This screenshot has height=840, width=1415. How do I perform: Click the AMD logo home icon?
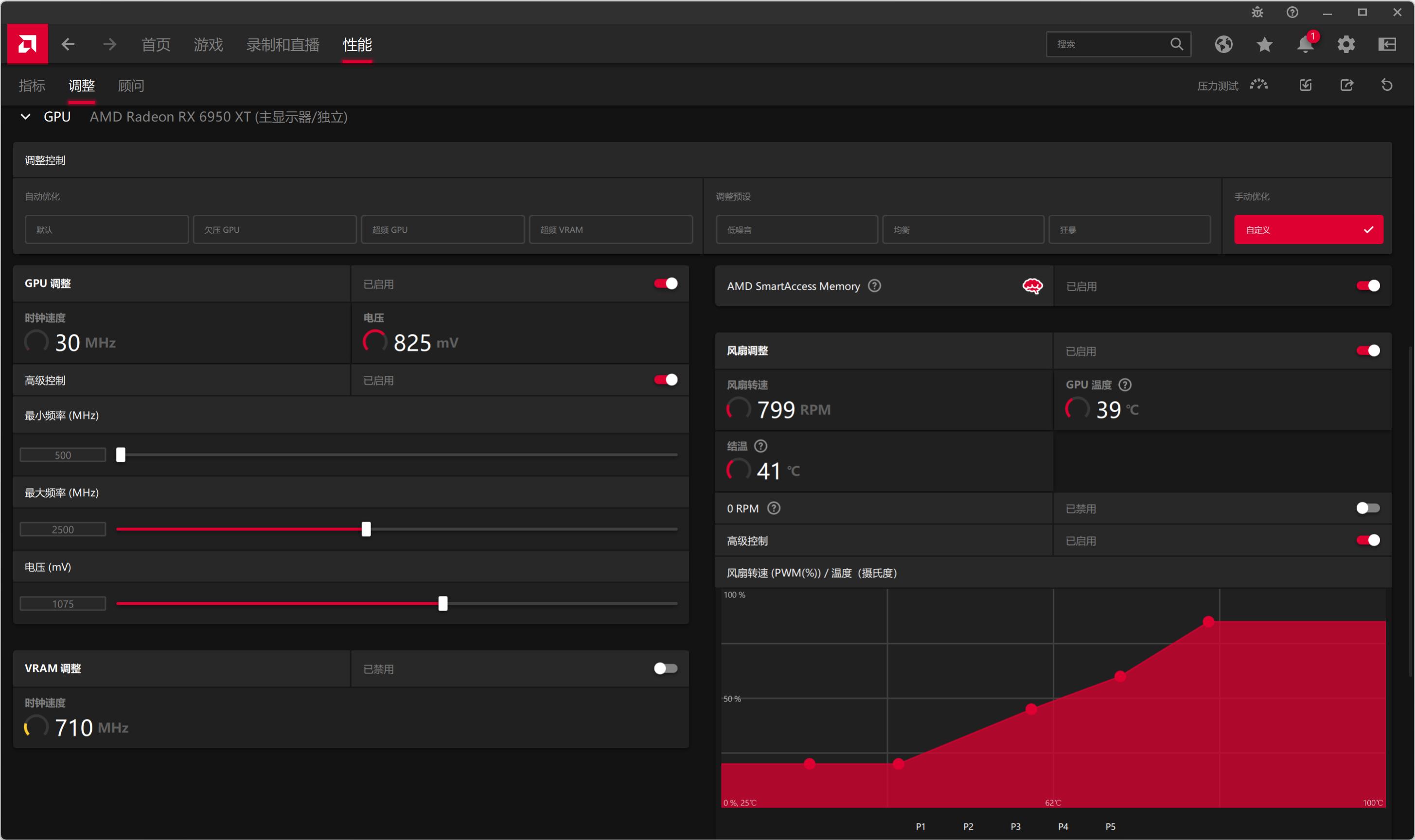[27, 44]
